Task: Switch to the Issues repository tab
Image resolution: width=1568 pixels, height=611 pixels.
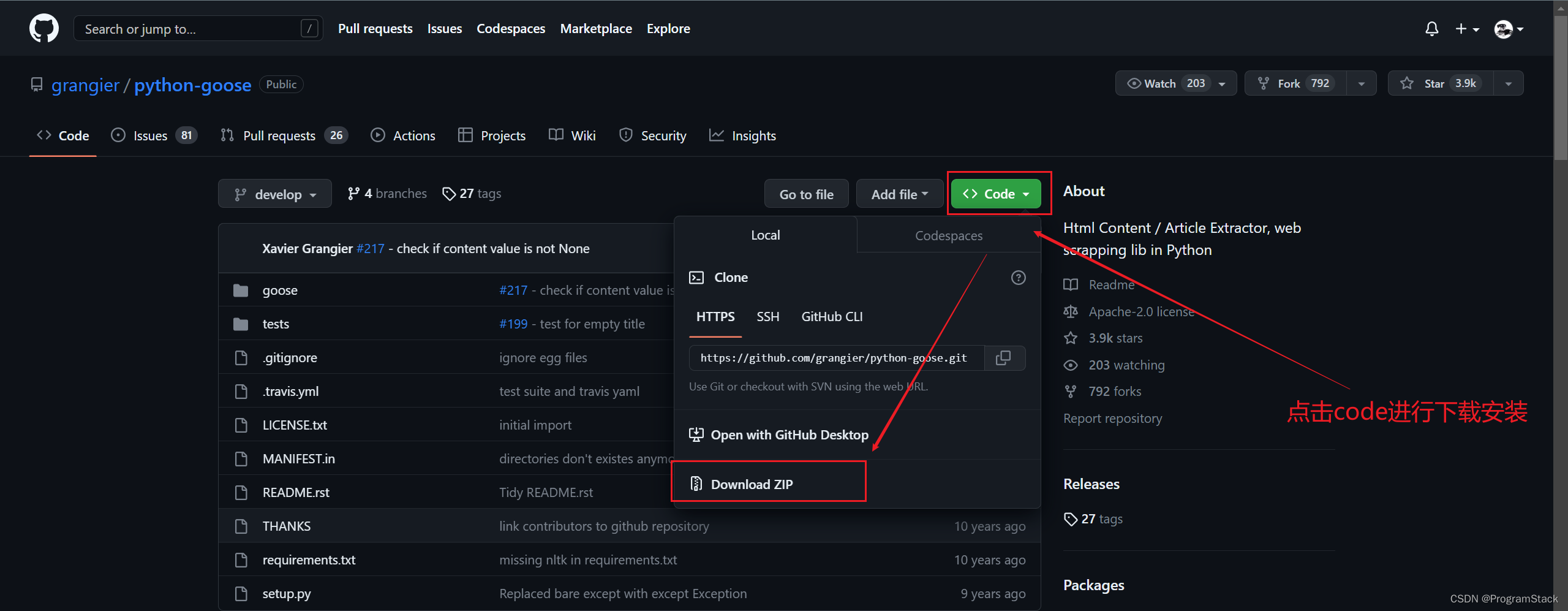Action: click(x=154, y=135)
